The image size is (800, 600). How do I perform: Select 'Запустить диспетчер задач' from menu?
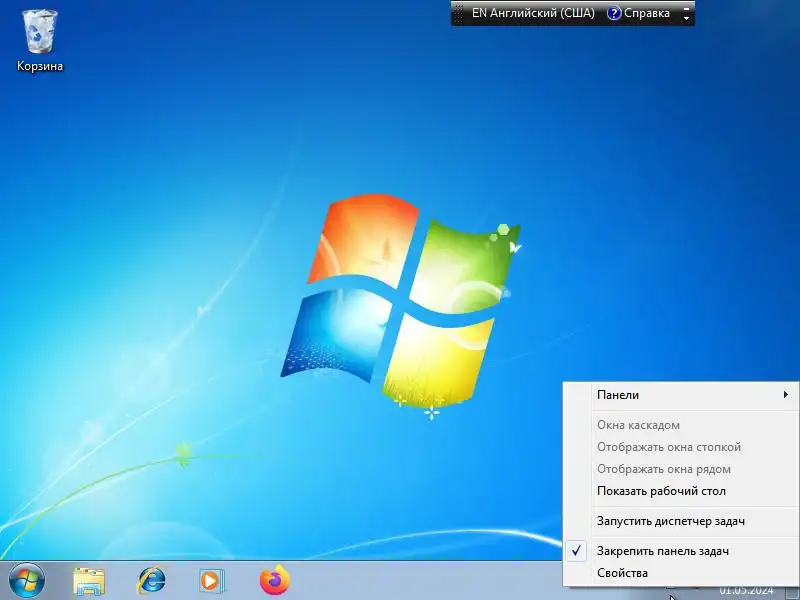(681, 521)
